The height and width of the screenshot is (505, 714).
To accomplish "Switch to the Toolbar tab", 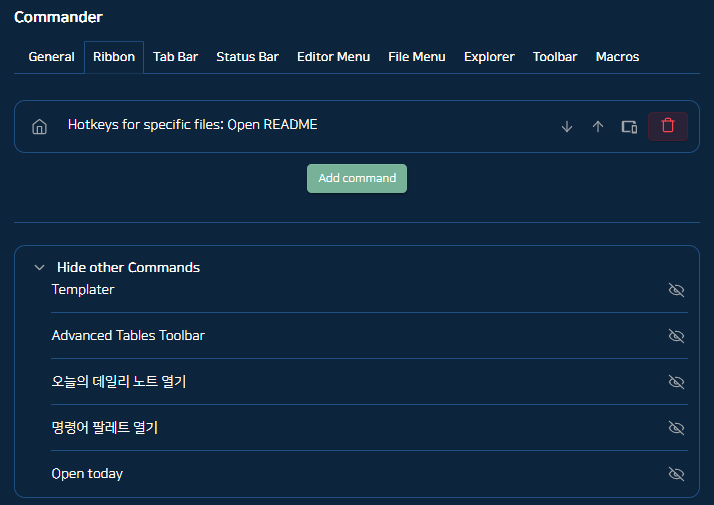I will click(x=555, y=57).
